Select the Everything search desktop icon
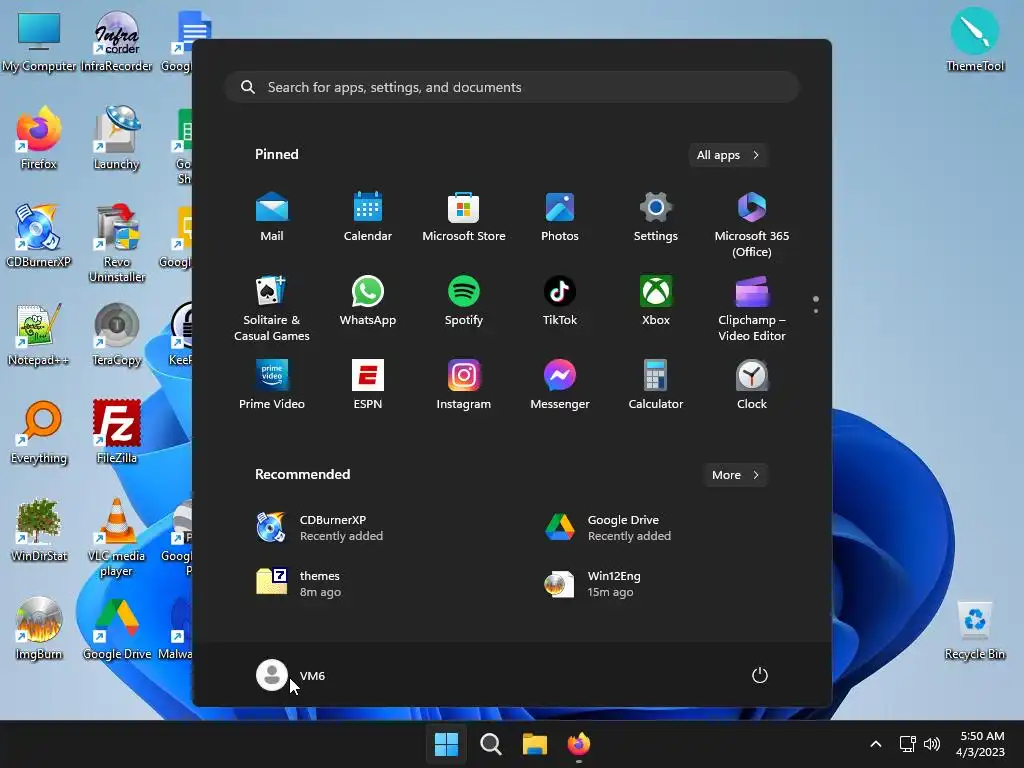 (39, 432)
